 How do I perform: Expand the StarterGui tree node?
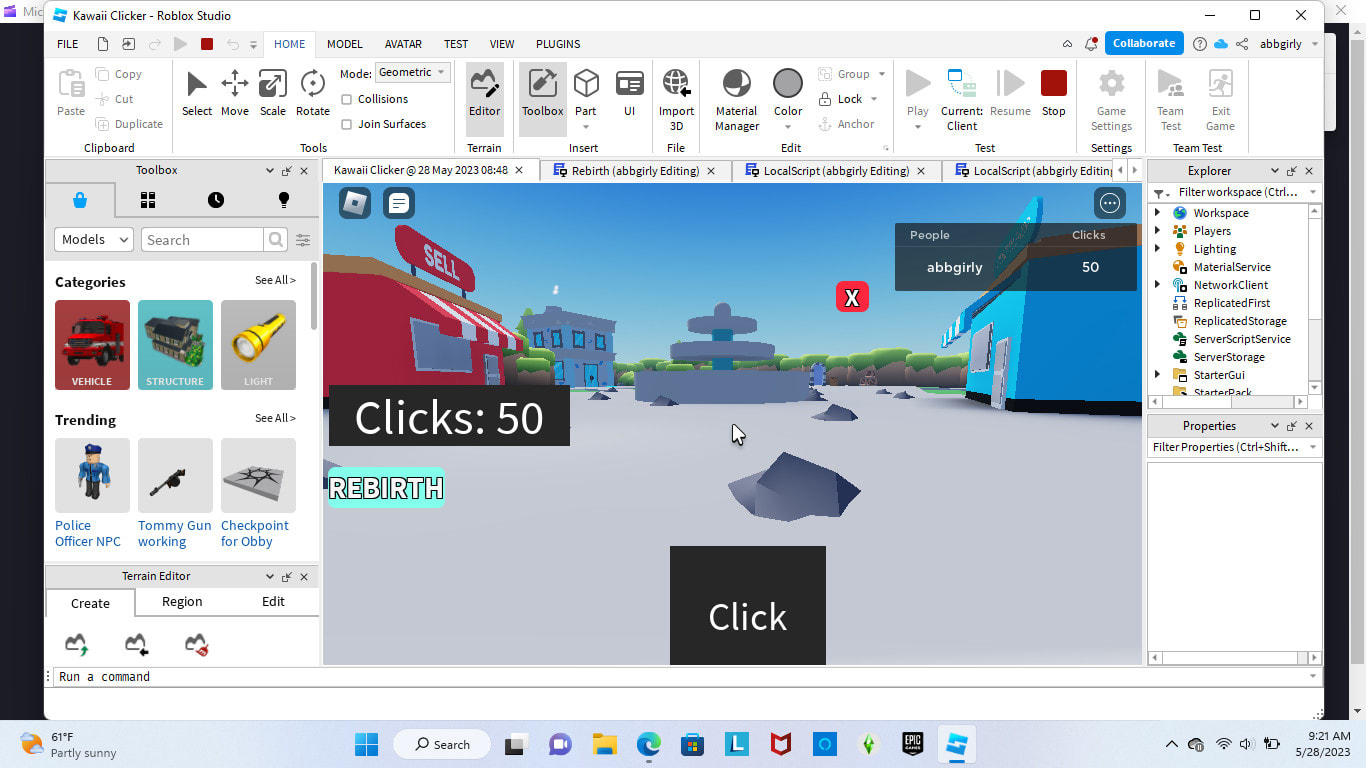tap(1158, 375)
